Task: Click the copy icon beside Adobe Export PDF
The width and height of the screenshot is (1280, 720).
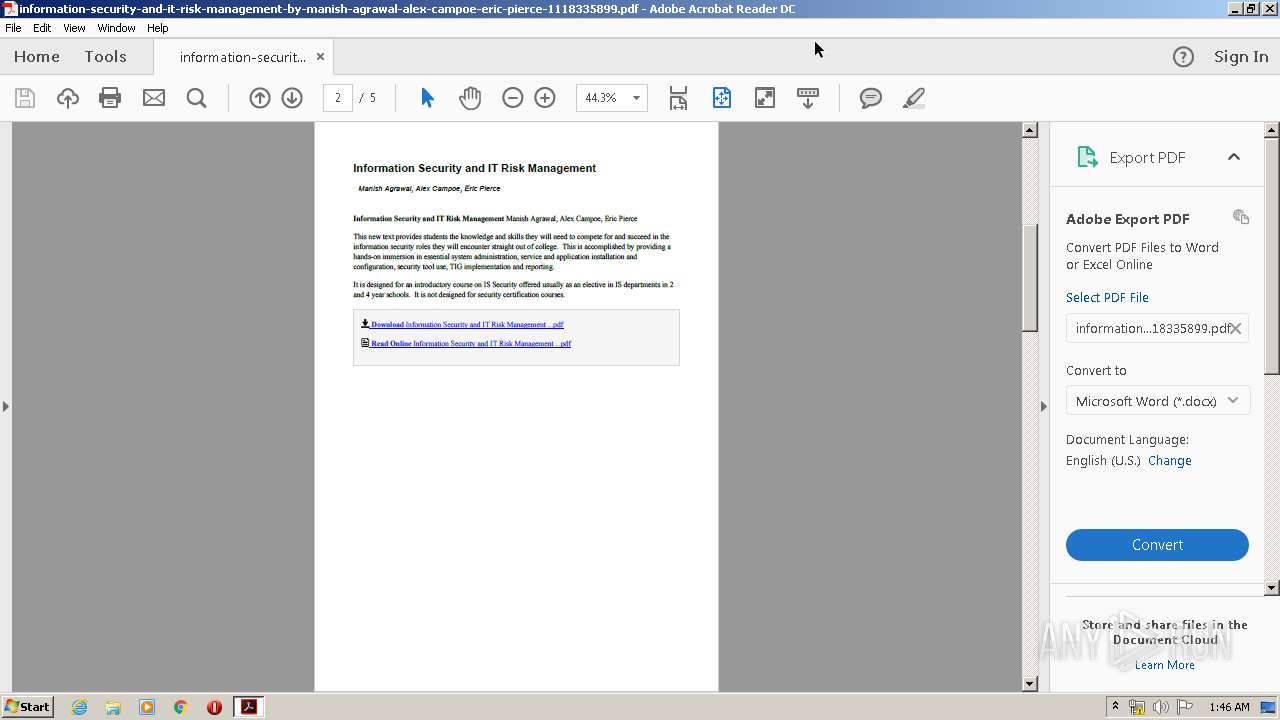Action: tap(1241, 217)
